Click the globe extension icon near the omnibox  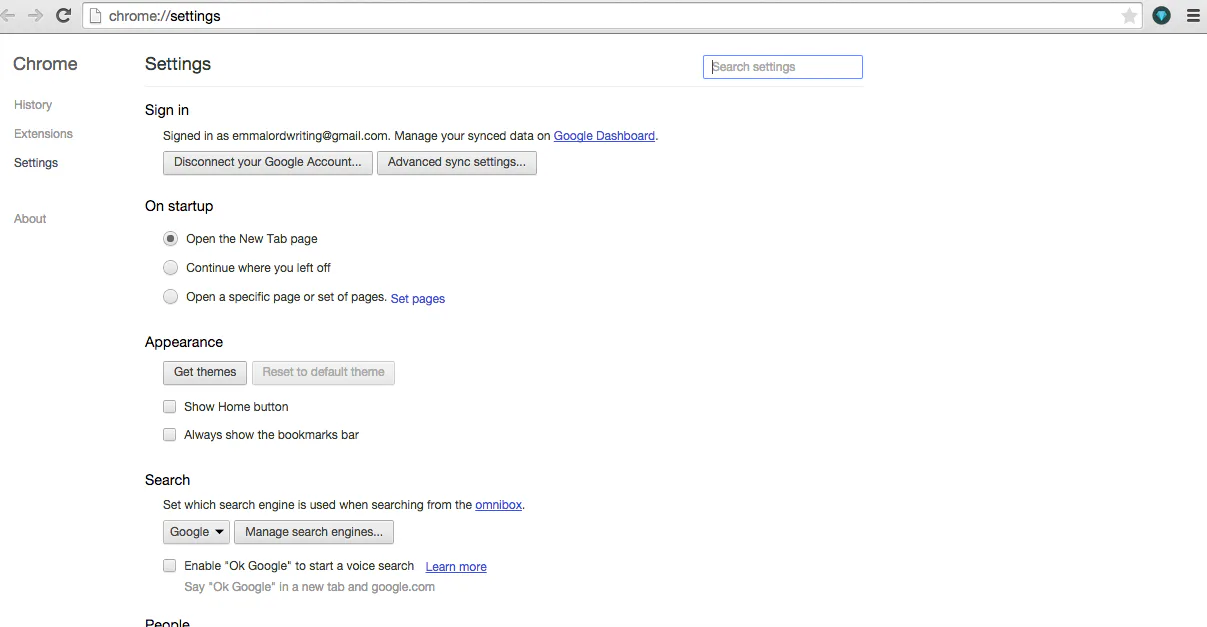pyautogui.click(x=1161, y=15)
